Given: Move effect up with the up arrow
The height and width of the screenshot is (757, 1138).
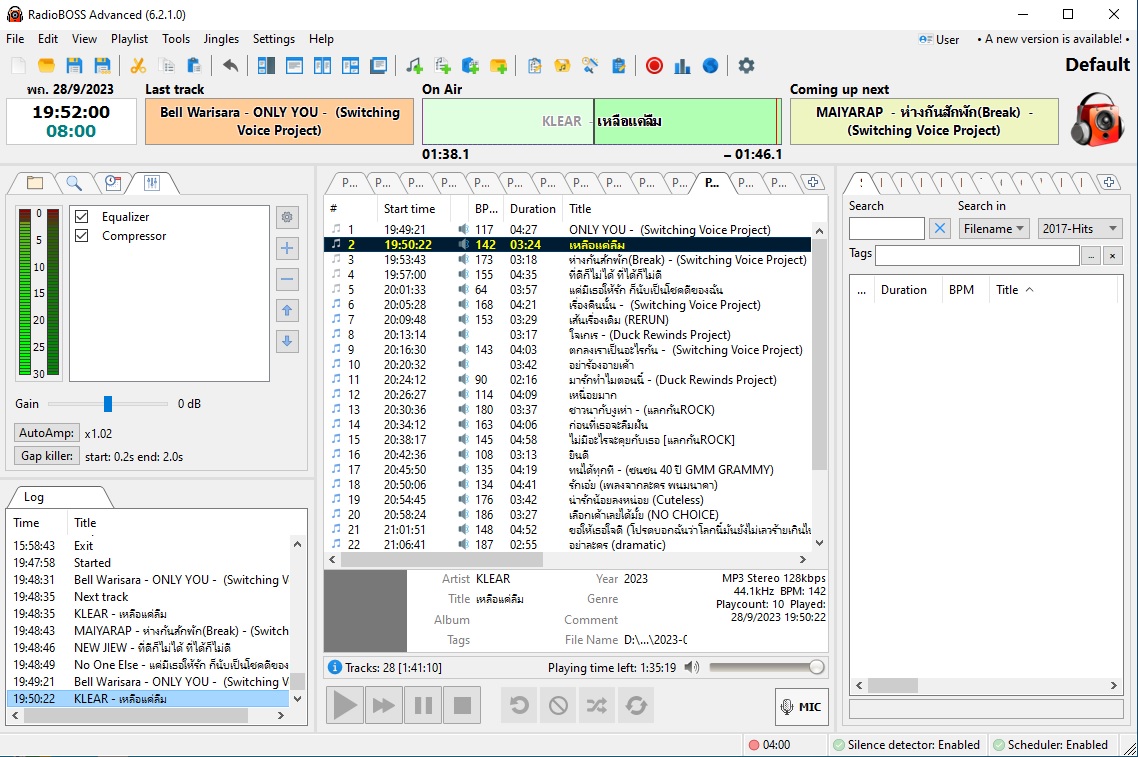Looking at the screenshot, I should point(287,311).
